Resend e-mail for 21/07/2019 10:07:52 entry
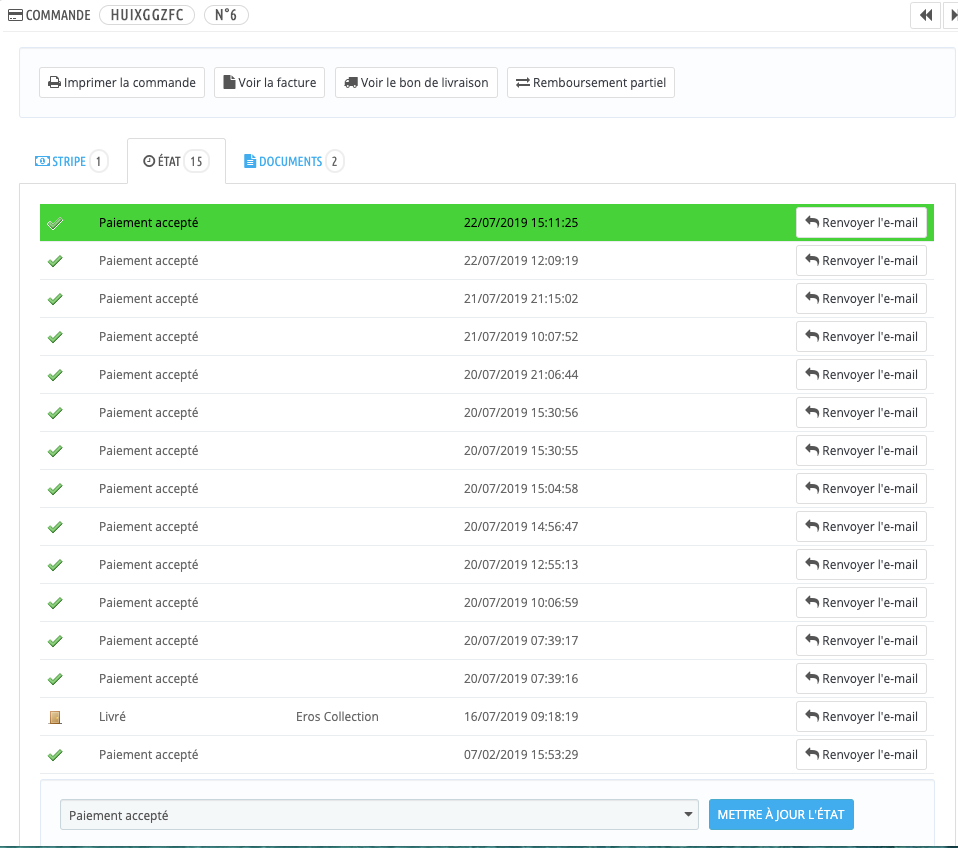 (861, 337)
